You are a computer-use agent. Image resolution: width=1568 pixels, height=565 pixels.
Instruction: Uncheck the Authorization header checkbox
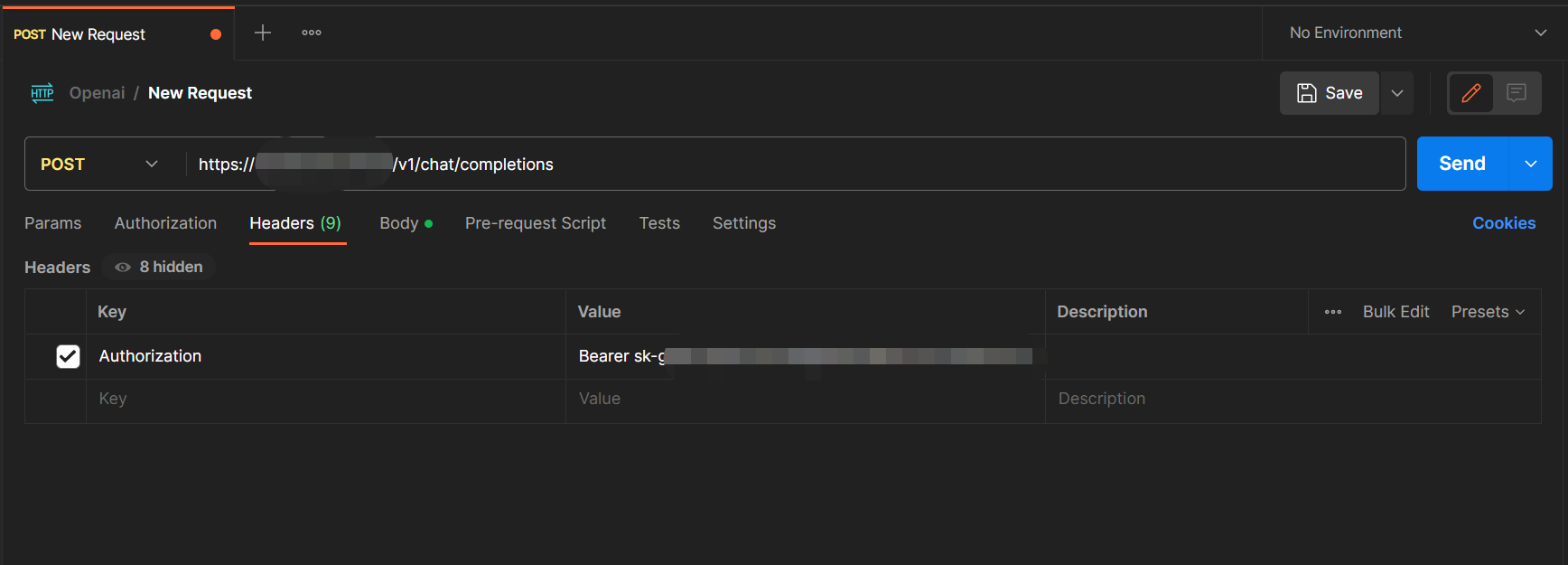(x=68, y=356)
